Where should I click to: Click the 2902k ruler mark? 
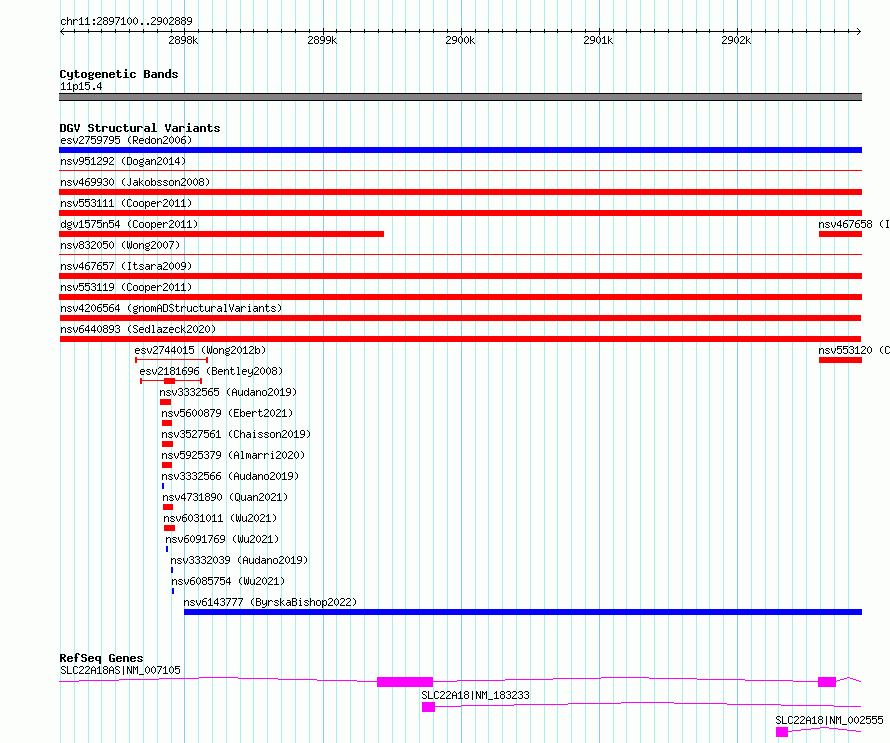coord(736,40)
